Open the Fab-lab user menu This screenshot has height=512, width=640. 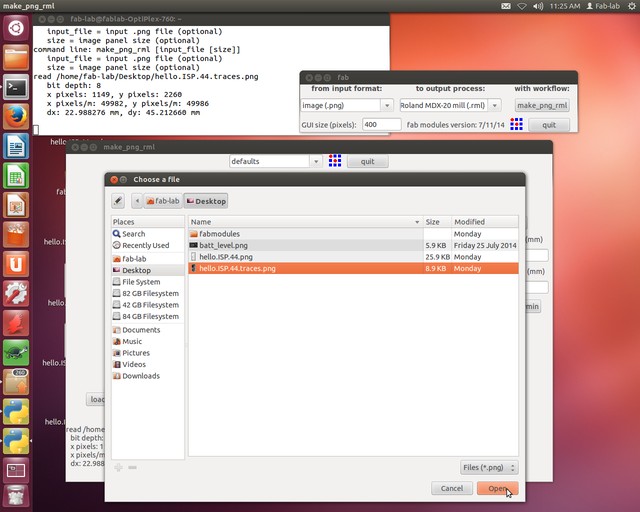[x=603, y=6]
